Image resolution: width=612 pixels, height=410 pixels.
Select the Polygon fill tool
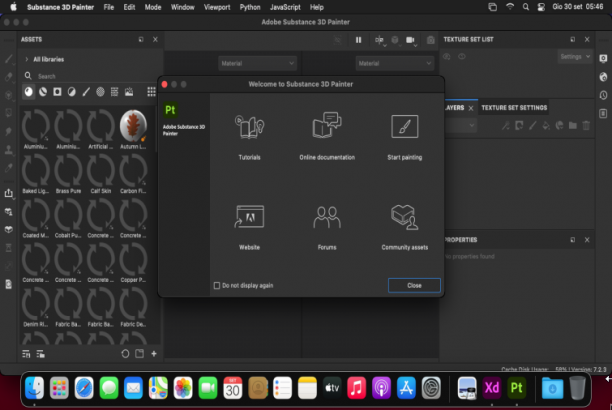[9, 113]
